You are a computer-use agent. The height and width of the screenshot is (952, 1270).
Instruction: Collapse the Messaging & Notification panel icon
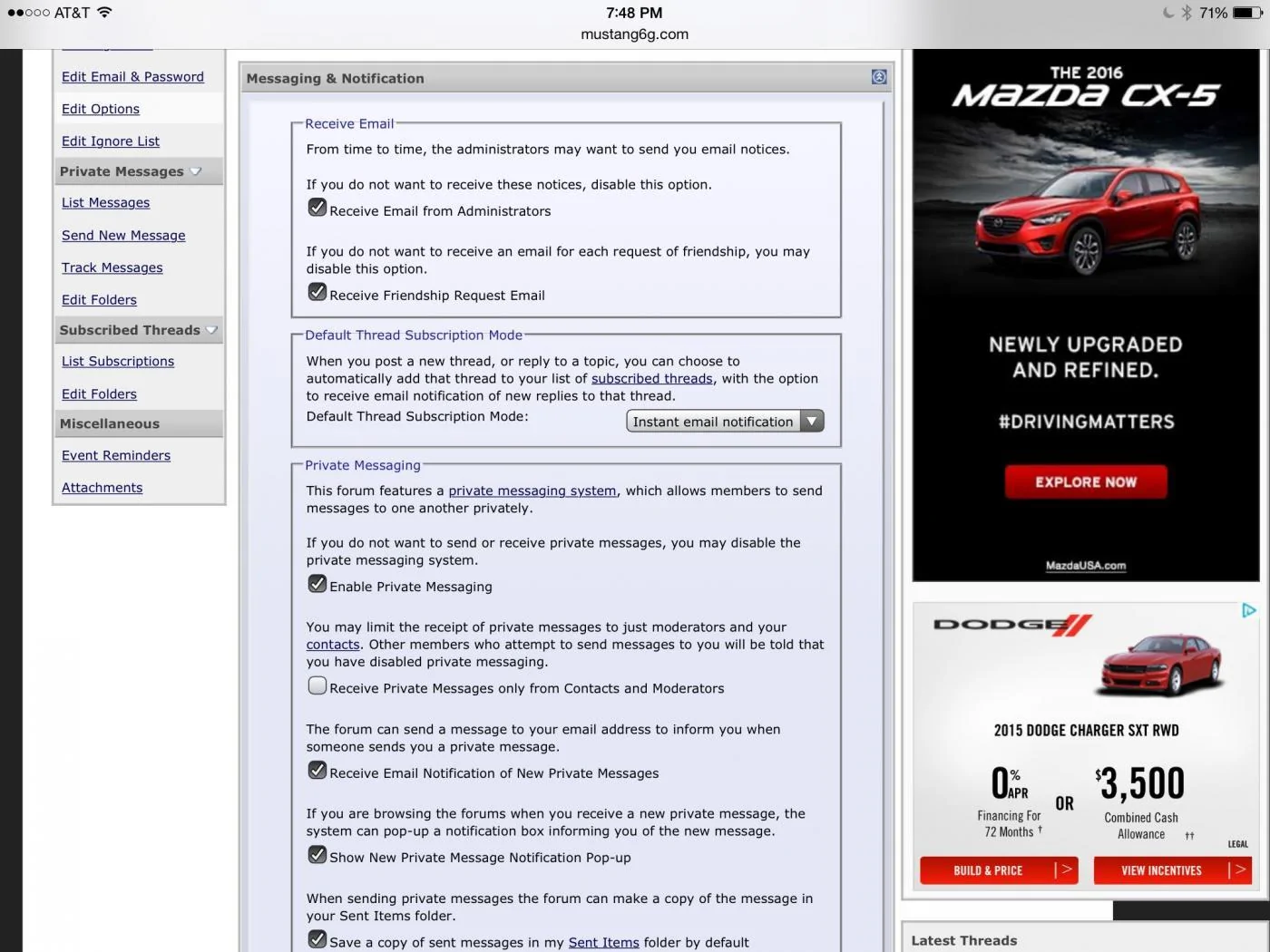878,77
